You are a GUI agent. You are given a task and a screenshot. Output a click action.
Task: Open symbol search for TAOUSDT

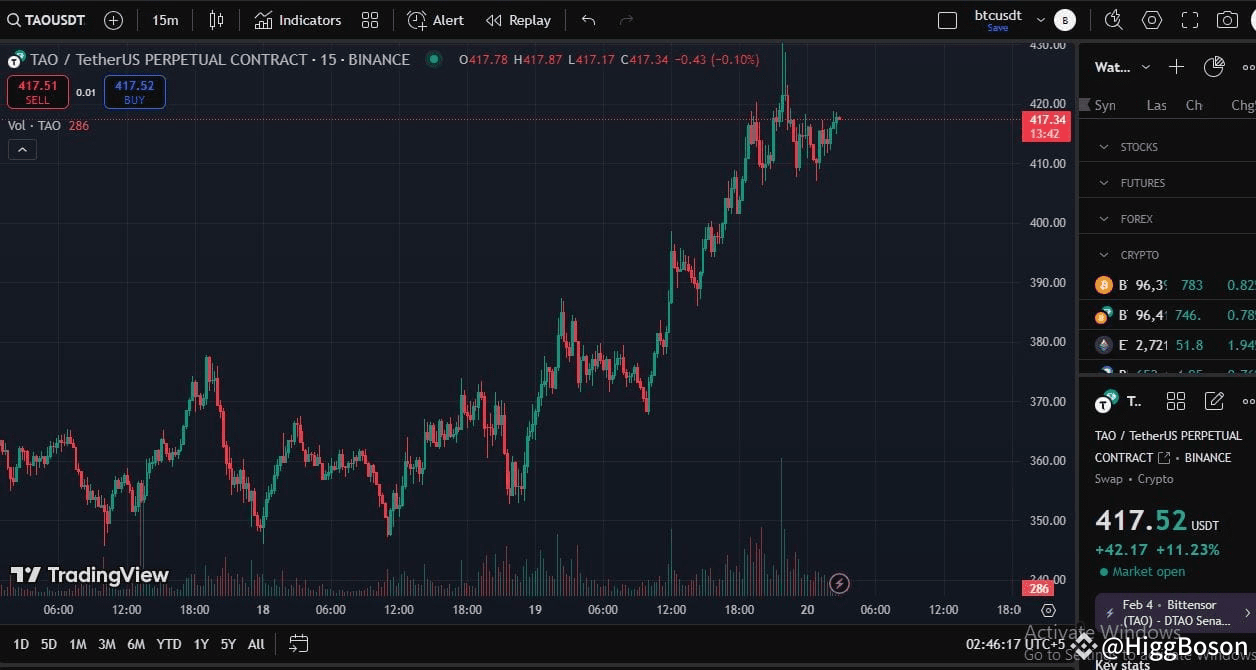coord(46,19)
